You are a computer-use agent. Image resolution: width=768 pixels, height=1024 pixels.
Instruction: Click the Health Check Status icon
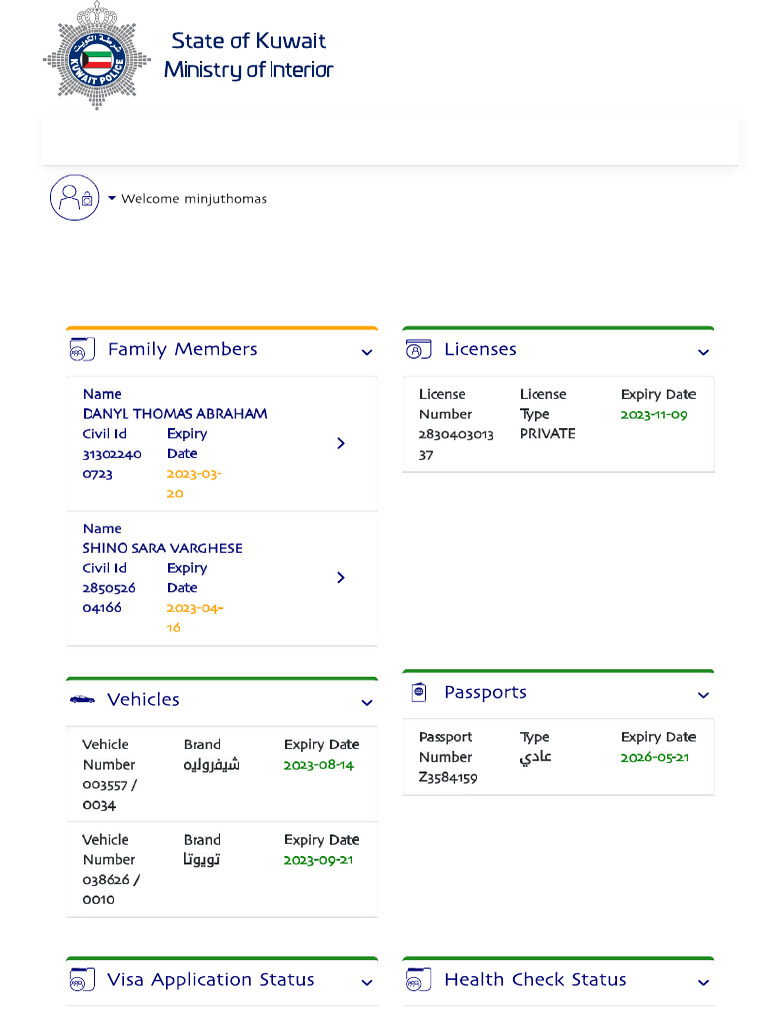[418, 980]
